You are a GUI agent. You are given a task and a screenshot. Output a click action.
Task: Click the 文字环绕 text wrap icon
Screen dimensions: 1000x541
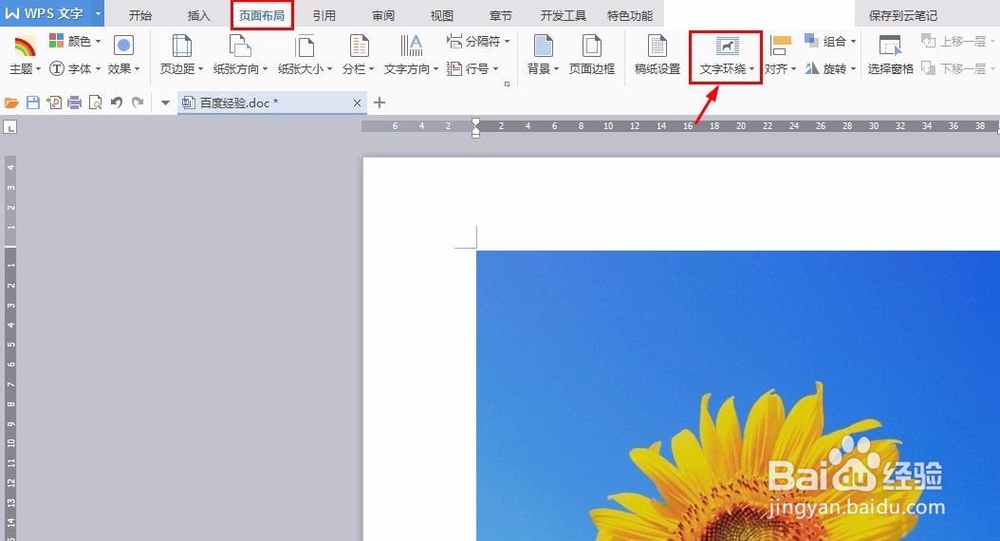coord(727,46)
